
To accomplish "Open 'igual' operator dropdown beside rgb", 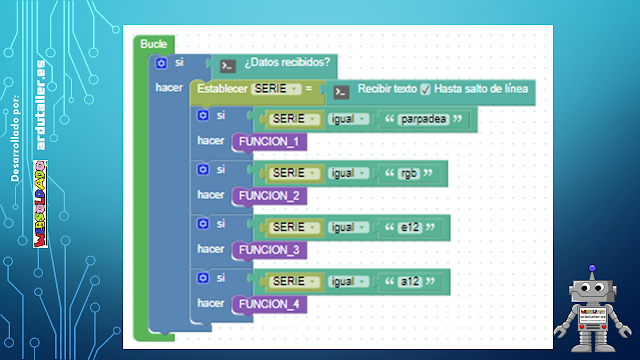I will click(x=348, y=173).
